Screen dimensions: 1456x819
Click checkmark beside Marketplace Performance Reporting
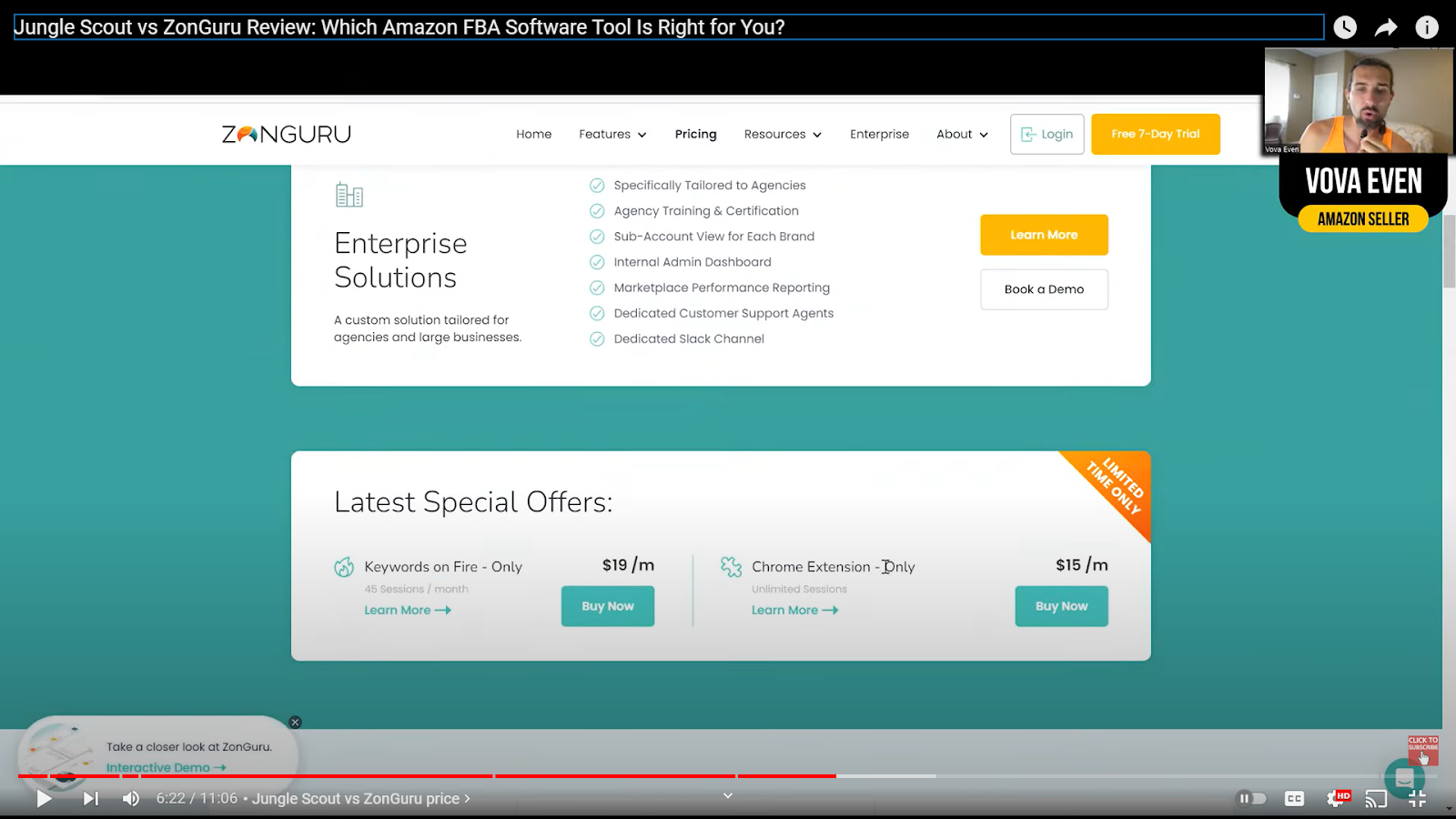tap(597, 288)
